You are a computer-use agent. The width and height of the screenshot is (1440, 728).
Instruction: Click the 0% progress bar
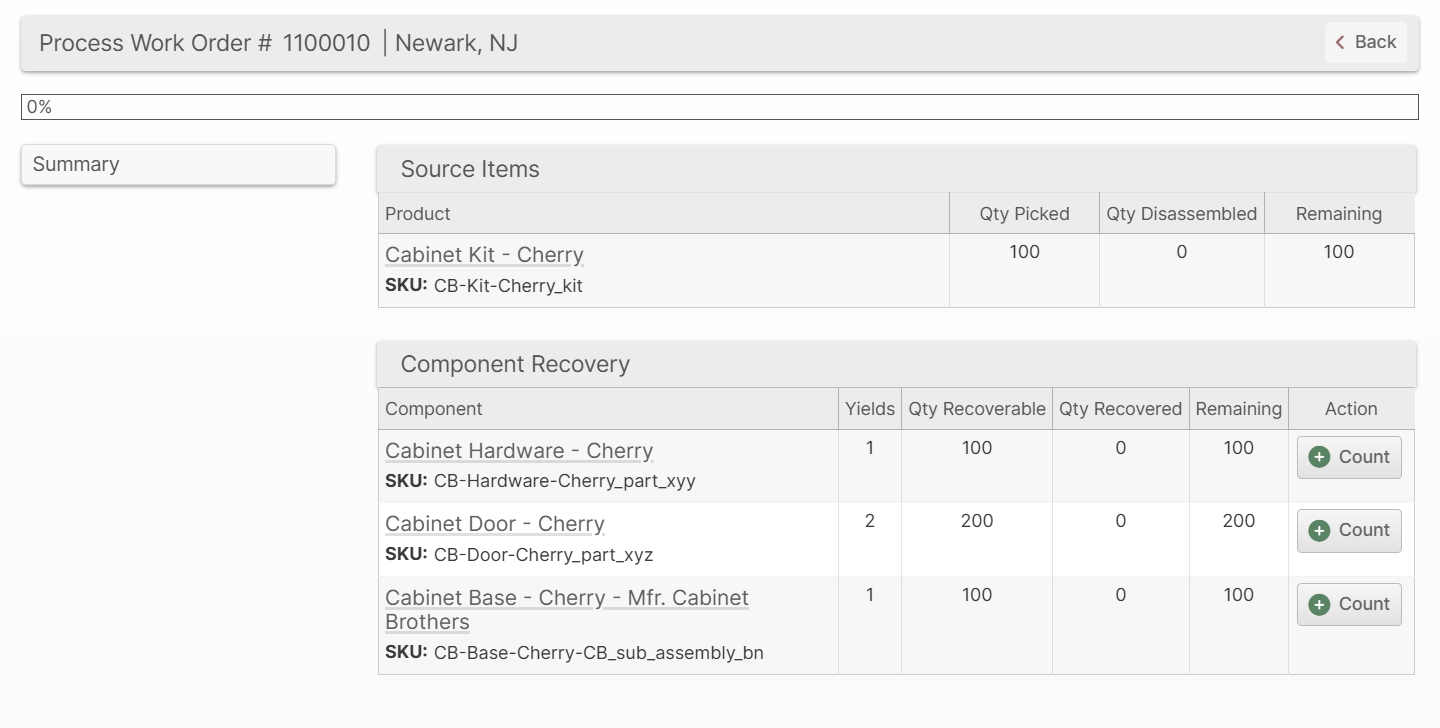pyautogui.click(x=719, y=107)
